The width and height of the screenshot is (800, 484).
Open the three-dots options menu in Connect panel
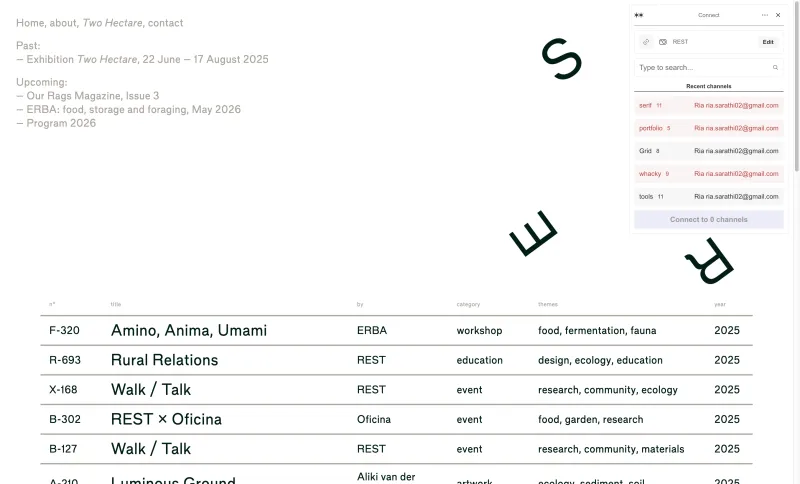click(x=764, y=15)
